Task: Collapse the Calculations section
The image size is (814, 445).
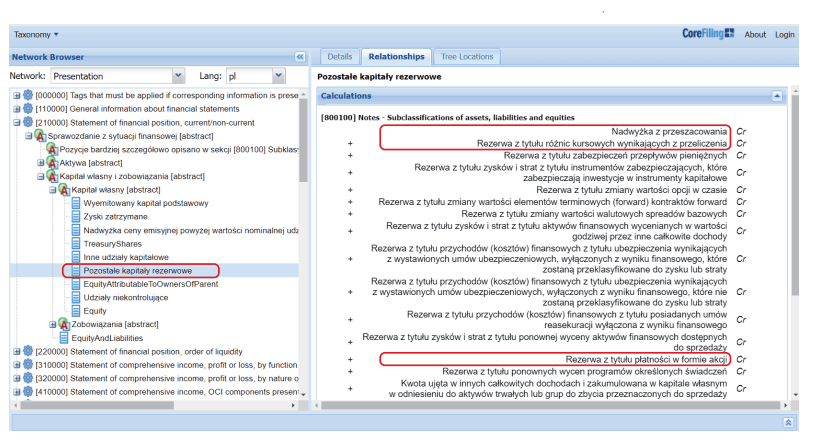Action: [777, 96]
